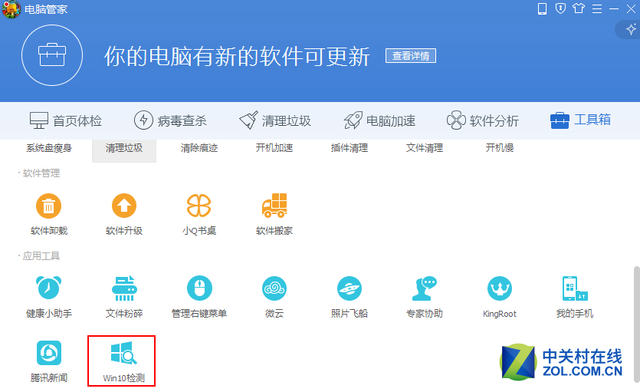640x392 pixels.
Task: Launch 小Q书桌 desktop tool
Action: coord(199,214)
